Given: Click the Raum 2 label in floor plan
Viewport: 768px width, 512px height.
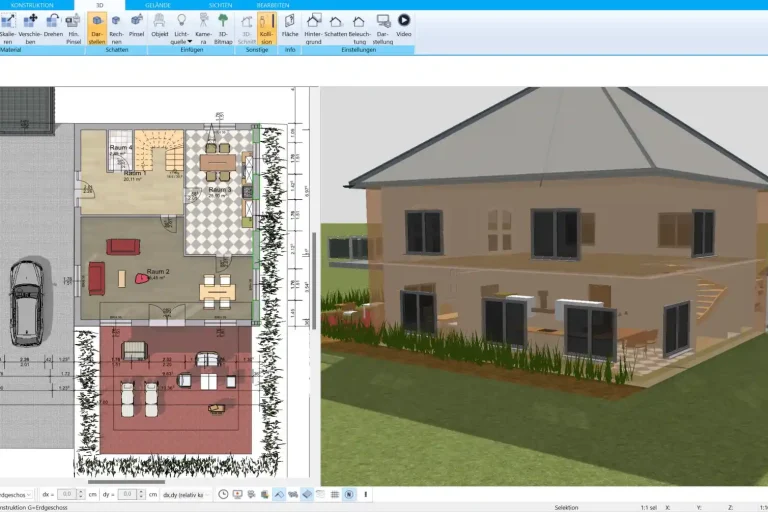Looking at the screenshot, I should [x=158, y=271].
